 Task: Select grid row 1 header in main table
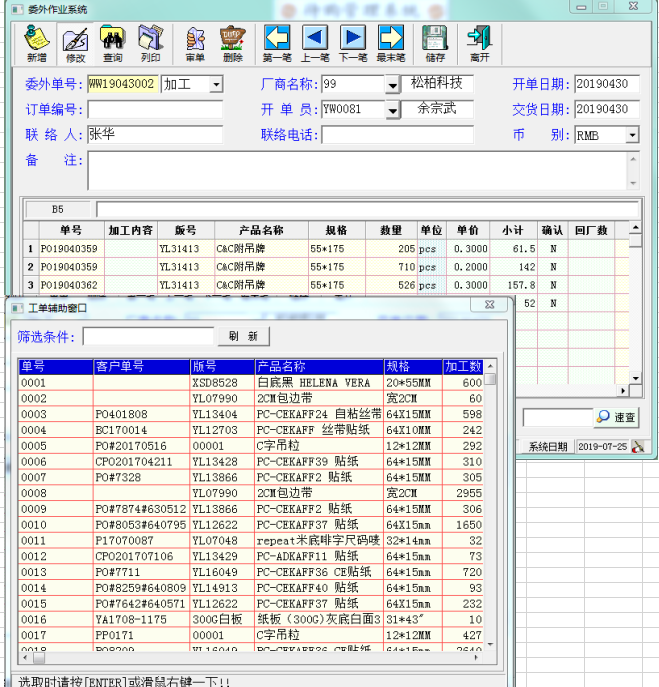click(x=31, y=249)
